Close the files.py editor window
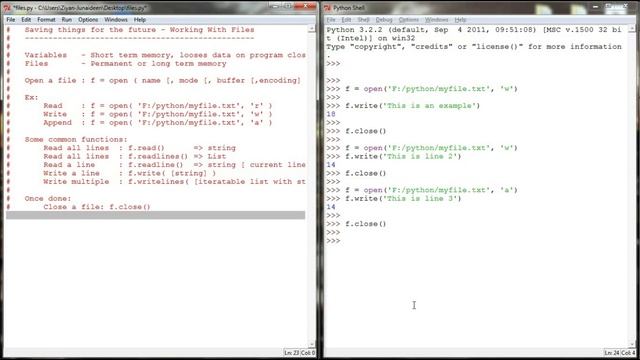Viewport: 640px width, 360px height. [x=306, y=6]
